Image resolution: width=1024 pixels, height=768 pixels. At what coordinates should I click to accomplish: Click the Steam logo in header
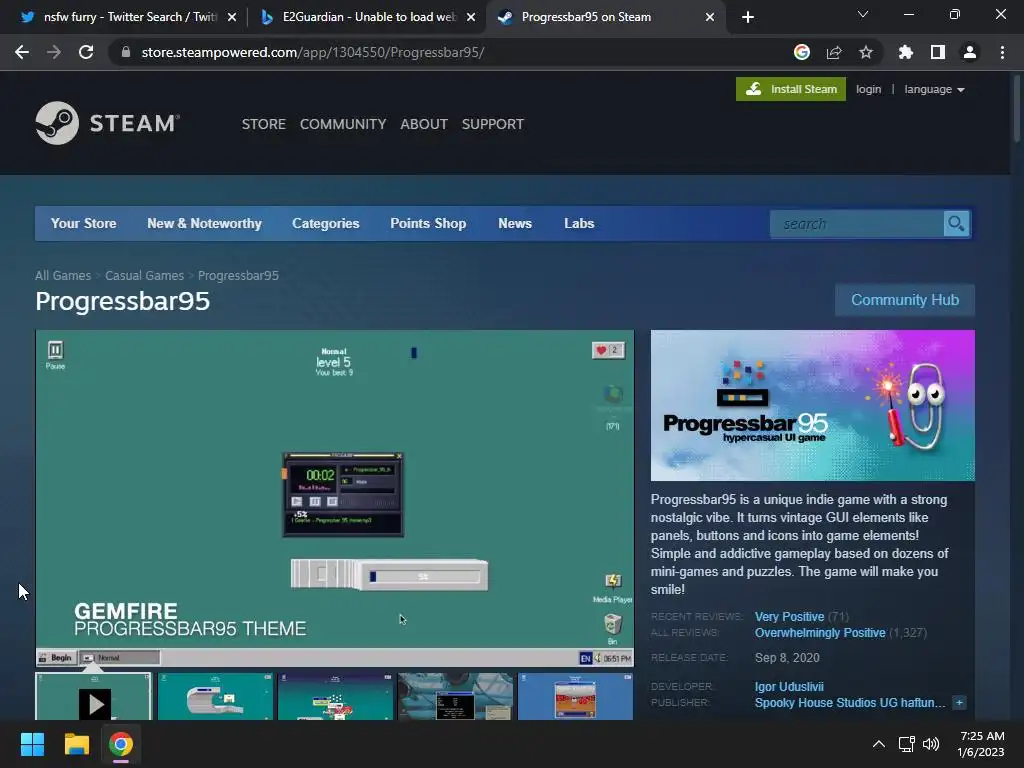(108, 123)
